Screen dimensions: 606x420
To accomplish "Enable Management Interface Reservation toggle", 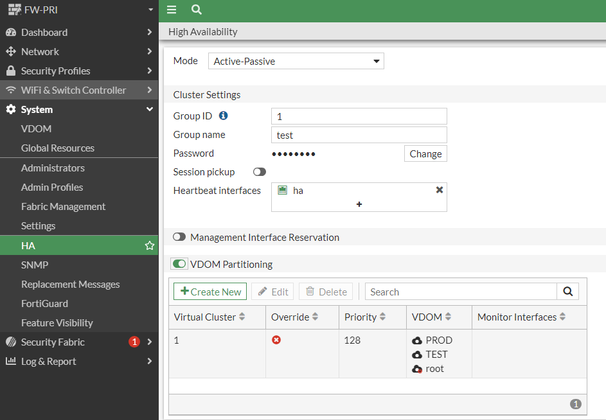I will pos(180,238).
